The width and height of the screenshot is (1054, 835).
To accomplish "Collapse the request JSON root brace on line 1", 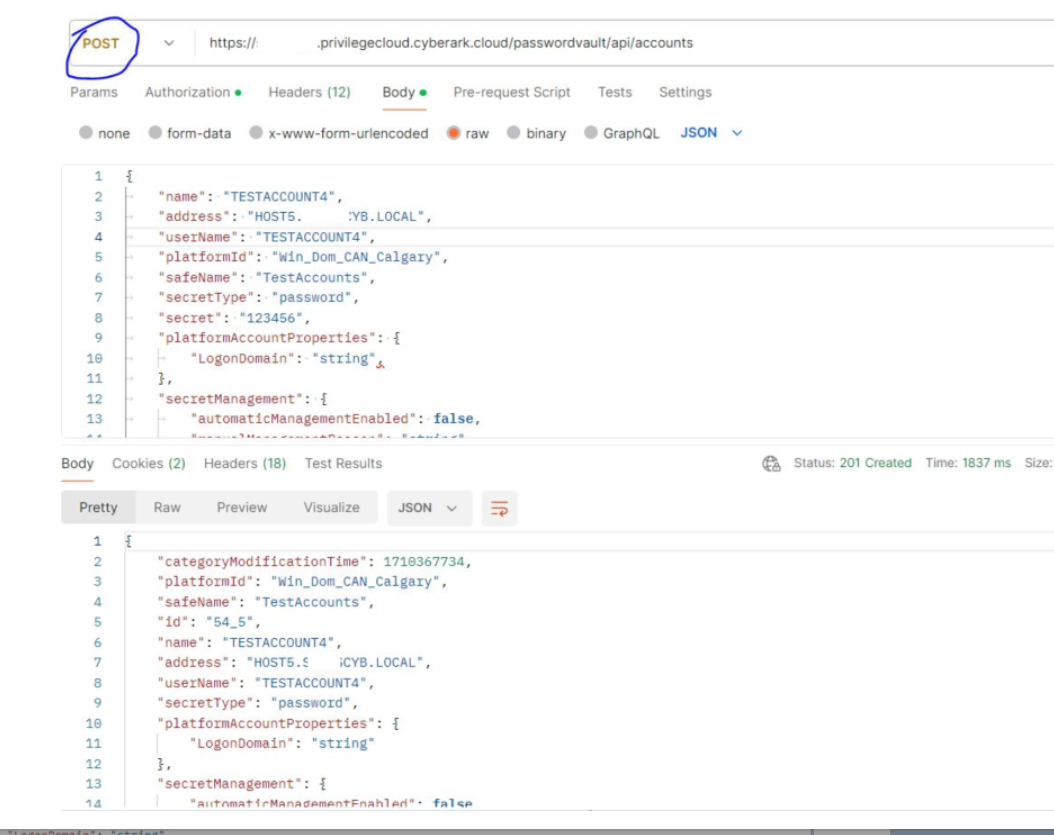I will click(129, 176).
